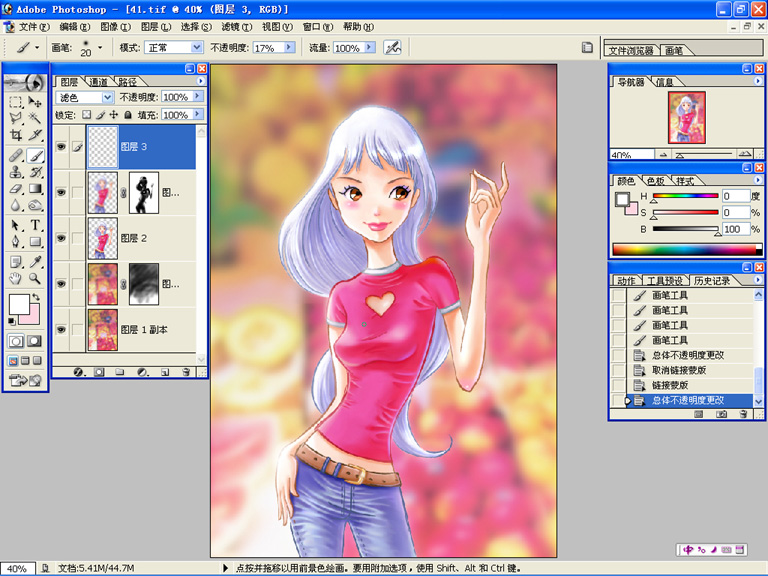Viewport: 768px width, 576px height.
Task: Reset default foreground and background colors
Action: 12,321
